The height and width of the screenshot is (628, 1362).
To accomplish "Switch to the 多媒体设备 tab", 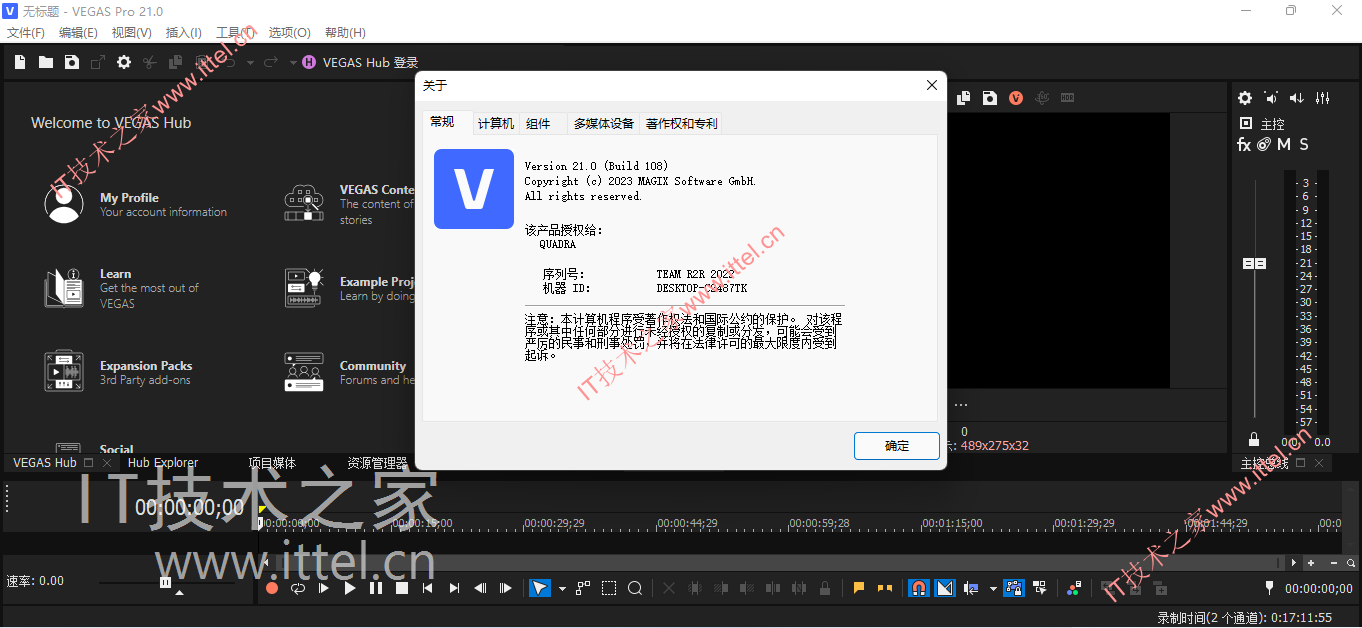I will [x=604, y=123].
